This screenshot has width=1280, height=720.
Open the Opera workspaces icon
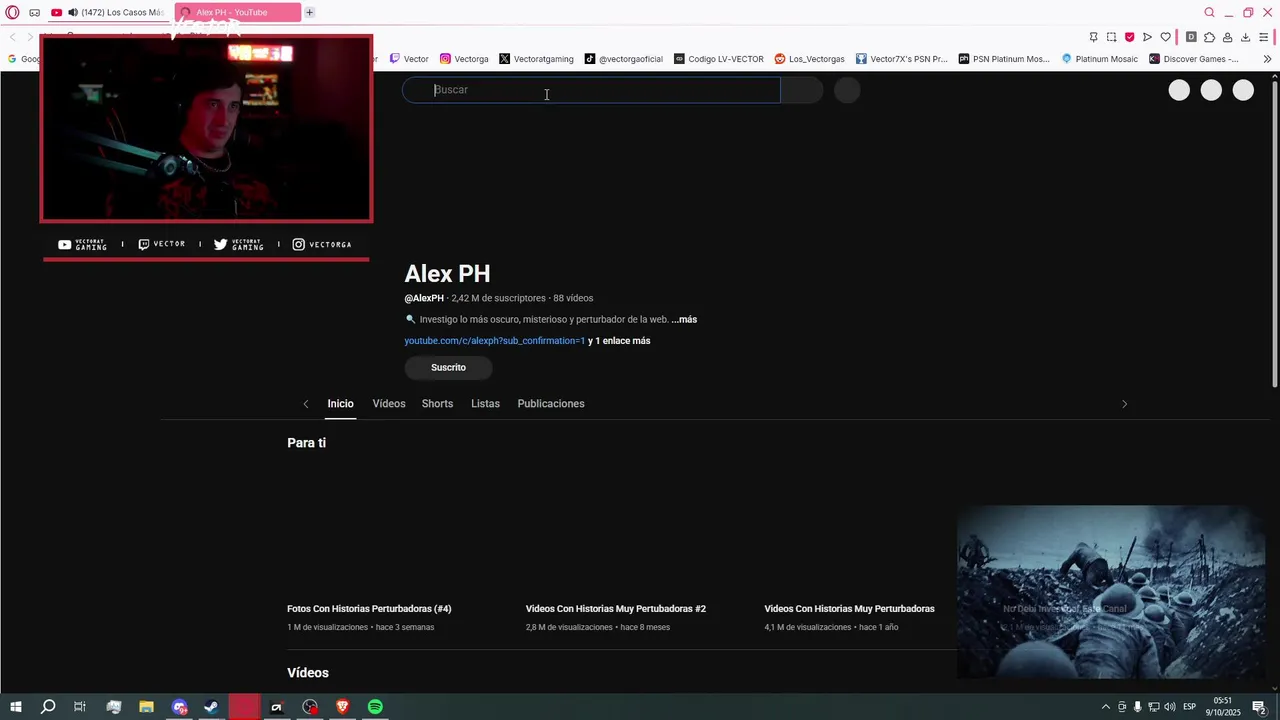[x=35, y=12]
